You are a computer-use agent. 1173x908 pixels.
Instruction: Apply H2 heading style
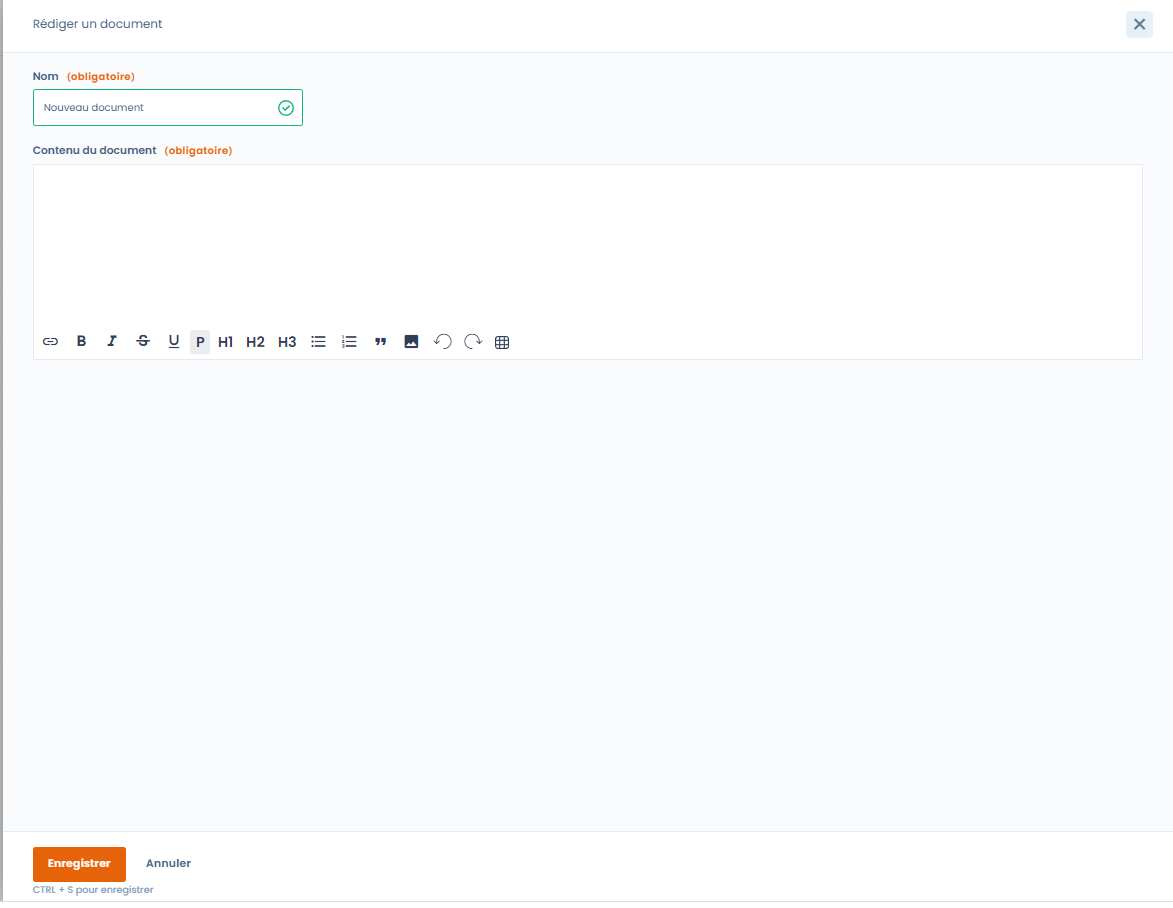[256, 342]
